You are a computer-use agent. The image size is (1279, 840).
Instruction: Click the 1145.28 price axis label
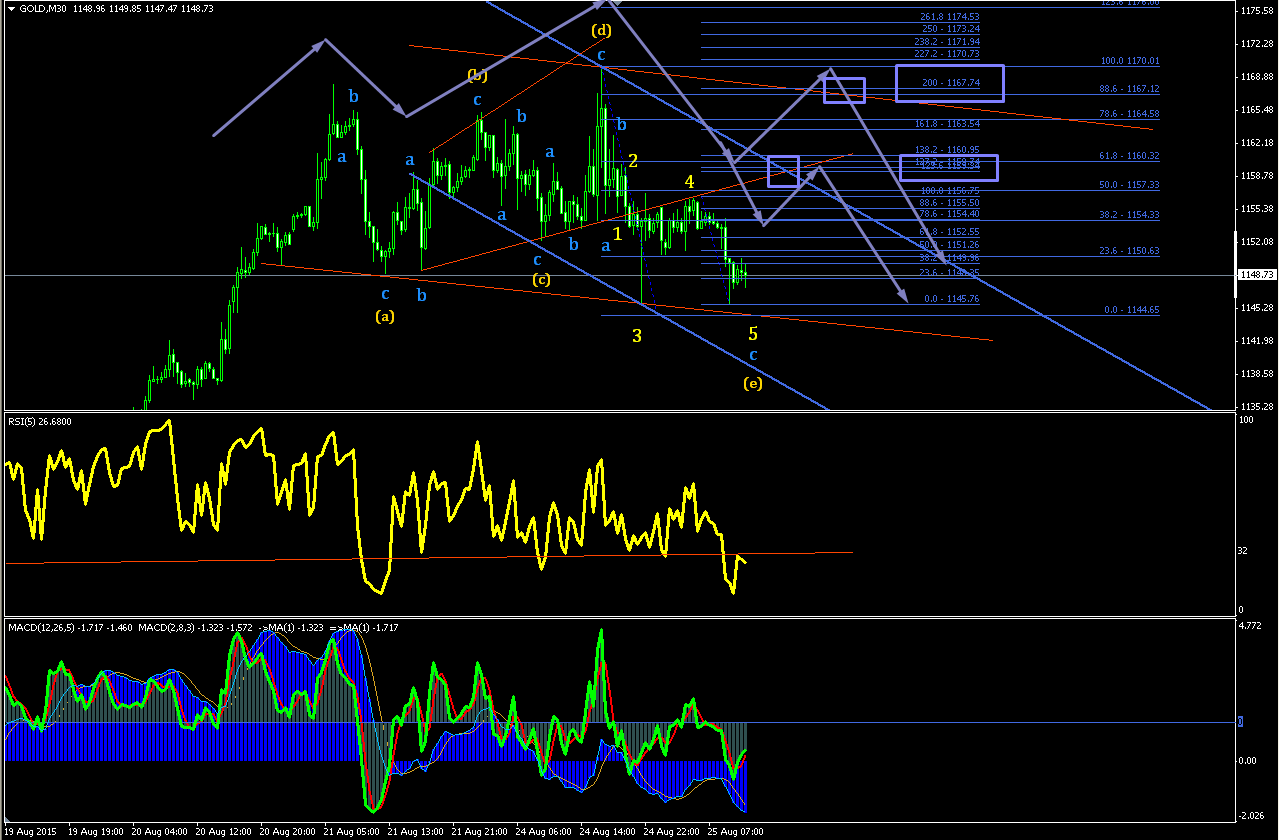(1259, 307)
